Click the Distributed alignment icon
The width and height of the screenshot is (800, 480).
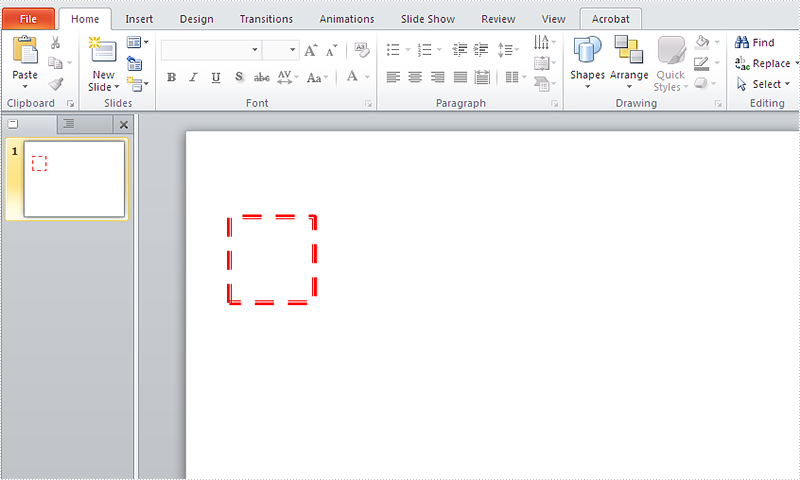coord(482,77)
